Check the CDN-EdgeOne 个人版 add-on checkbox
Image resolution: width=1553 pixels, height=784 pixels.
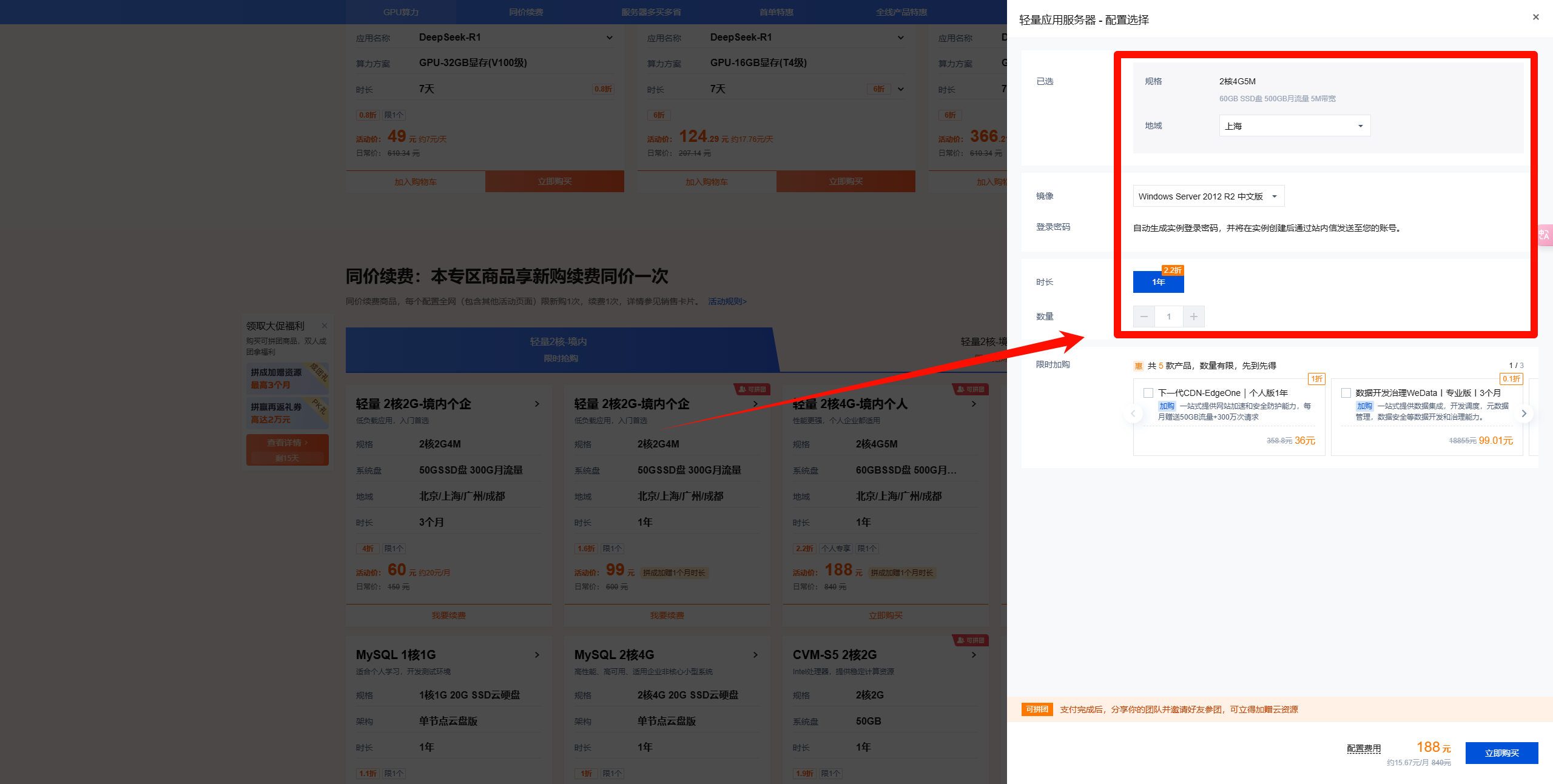click(x=1148, y=392)
